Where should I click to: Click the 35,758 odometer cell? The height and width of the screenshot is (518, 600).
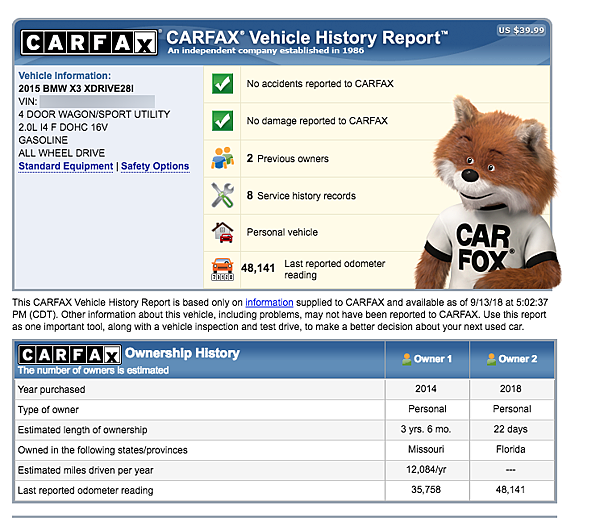(426, 490)
